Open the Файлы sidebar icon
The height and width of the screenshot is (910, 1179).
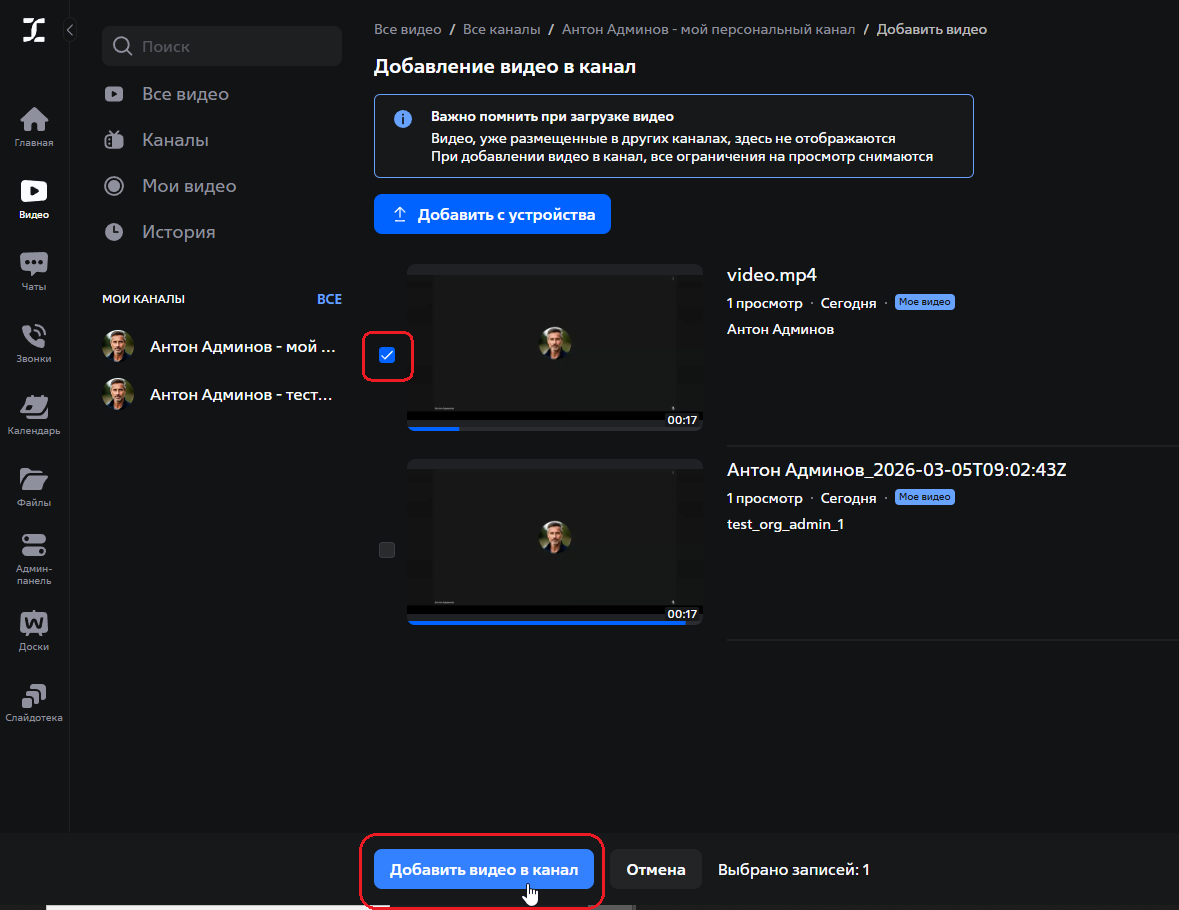point(33,480)
